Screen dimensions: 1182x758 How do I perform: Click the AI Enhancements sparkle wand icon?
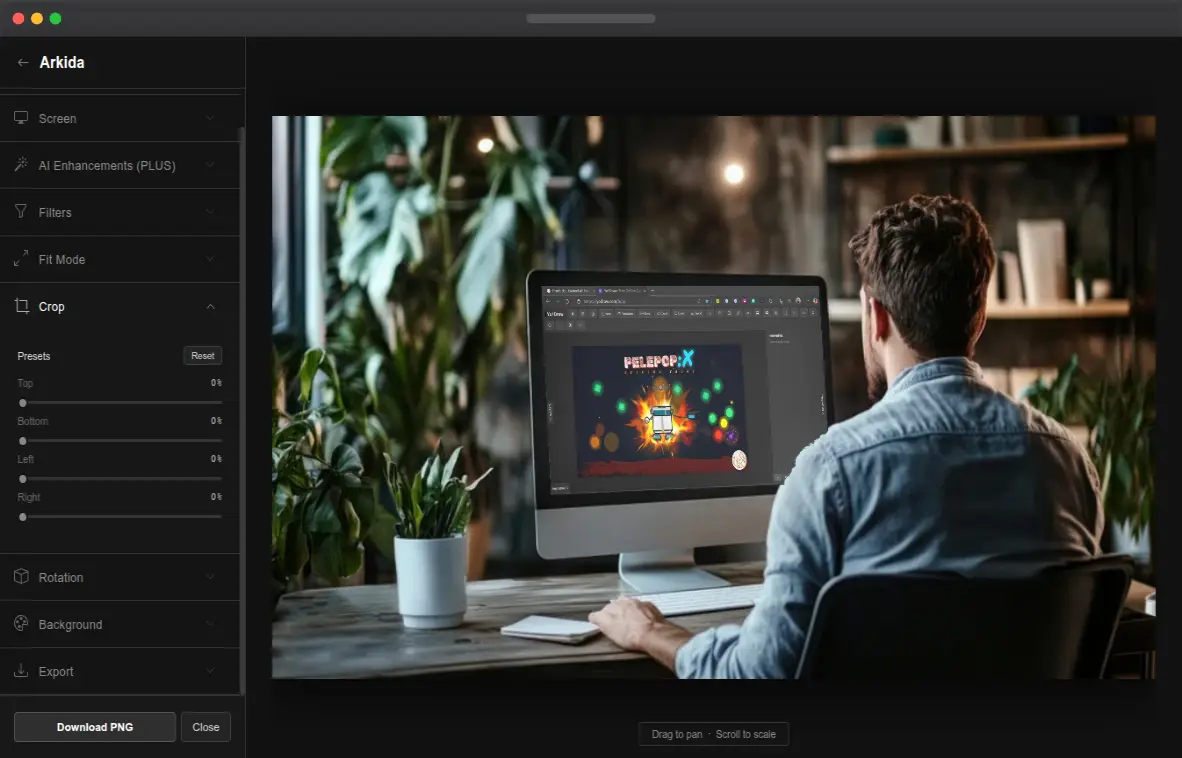(21, 164)
